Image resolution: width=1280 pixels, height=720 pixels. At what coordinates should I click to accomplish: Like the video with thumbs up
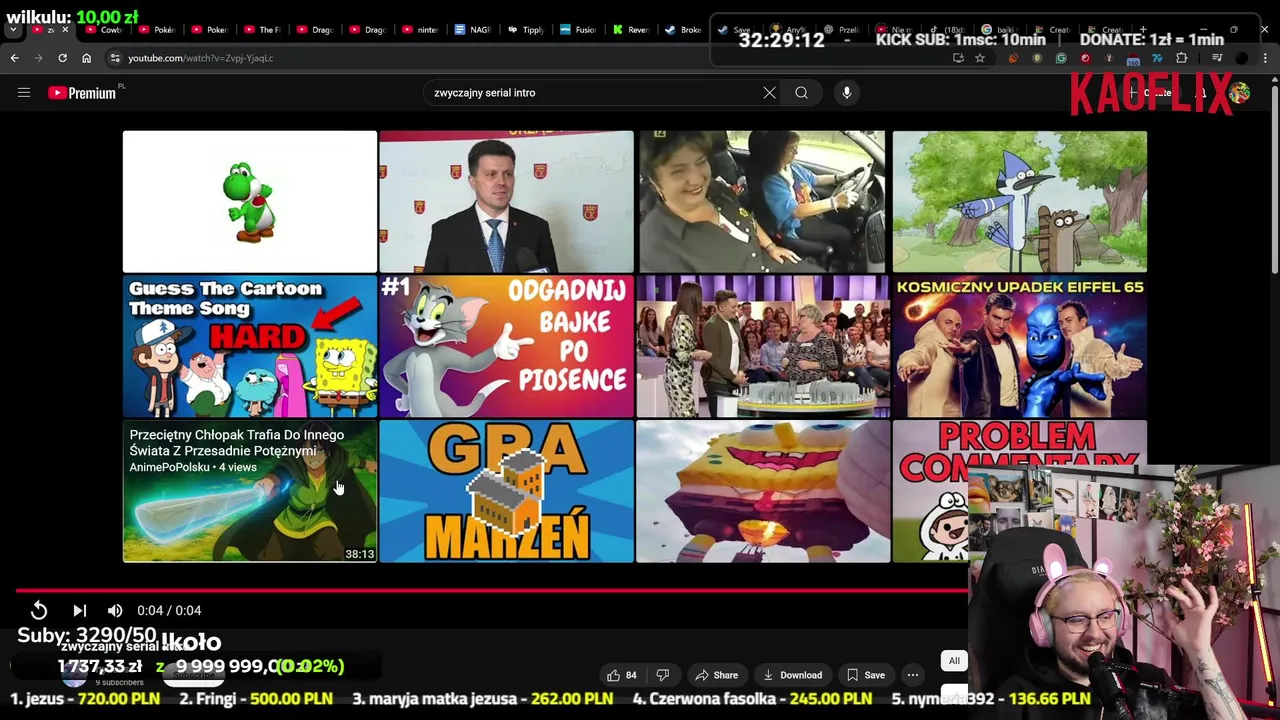click(x=621, y=675)
